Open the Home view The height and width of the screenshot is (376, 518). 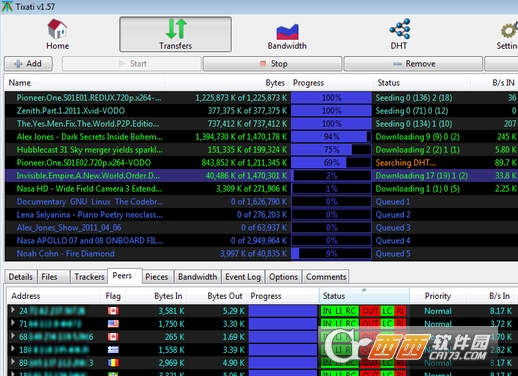[x=57, y=34]
